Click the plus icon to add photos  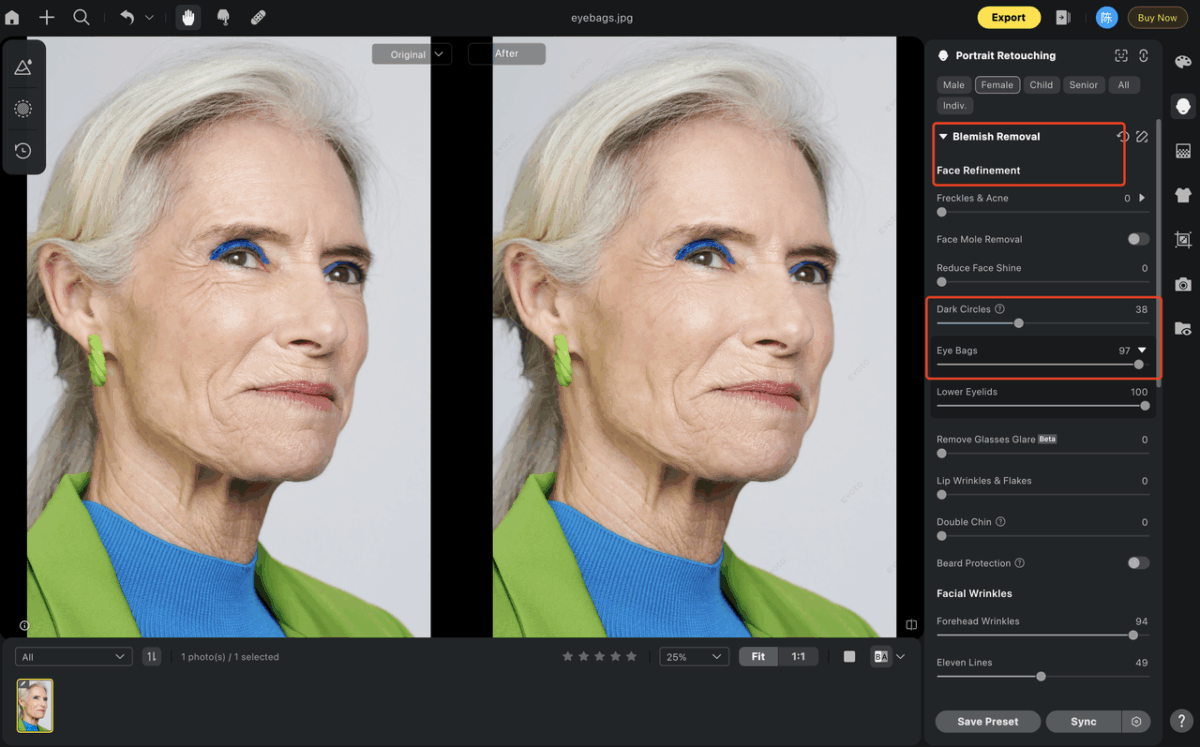(x=47, y=18)
